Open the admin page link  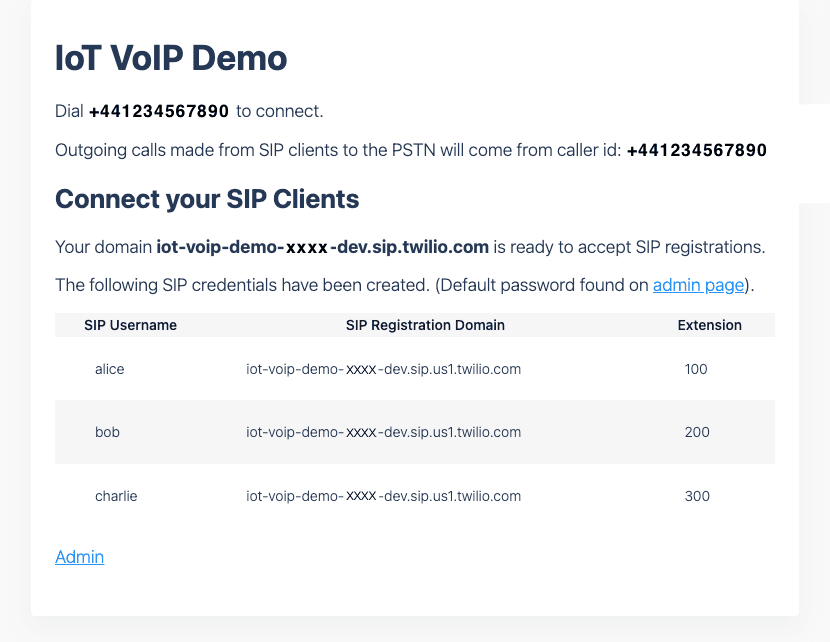pos(698,285)
